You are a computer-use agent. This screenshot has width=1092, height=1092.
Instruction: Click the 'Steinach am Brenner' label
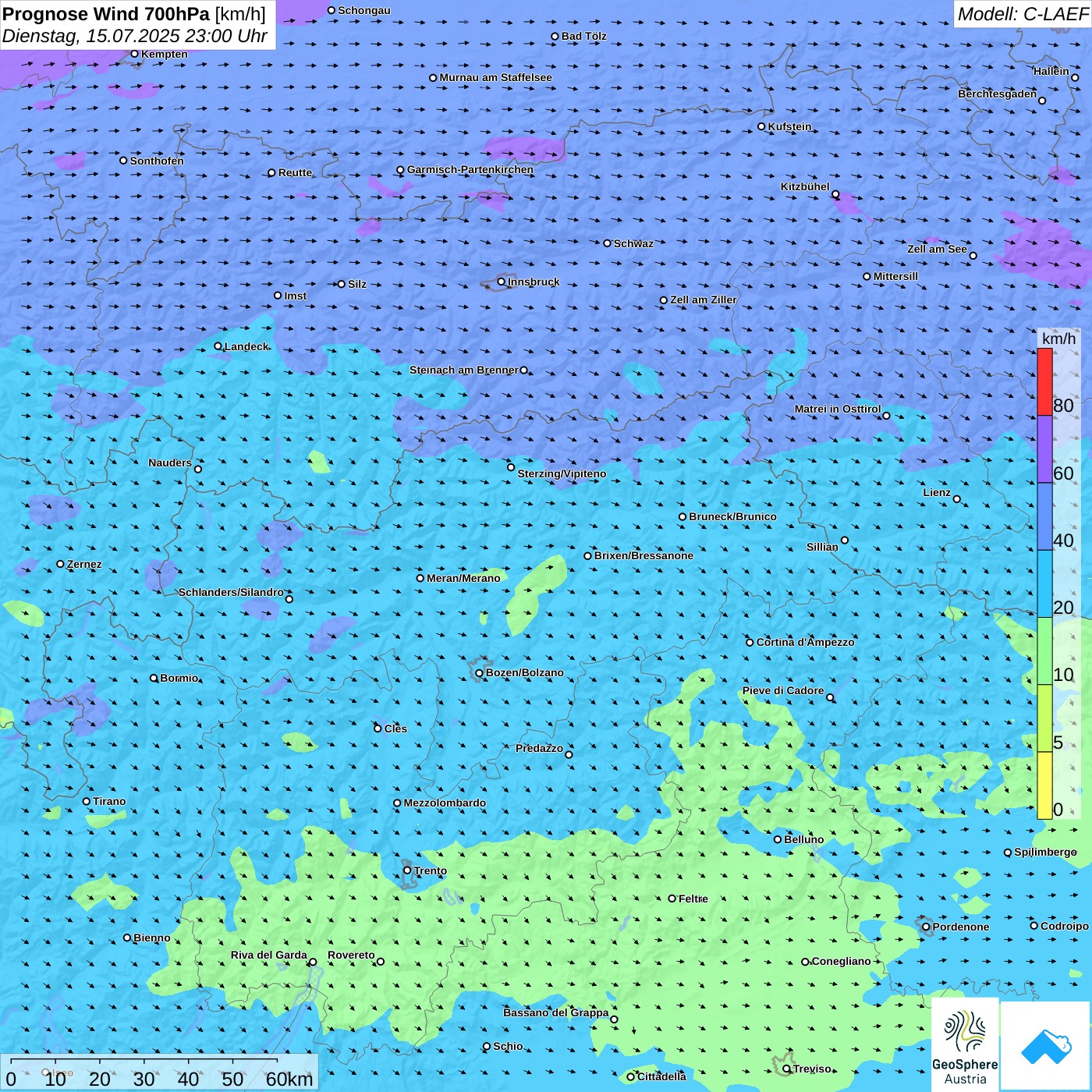tap(464, 370)
